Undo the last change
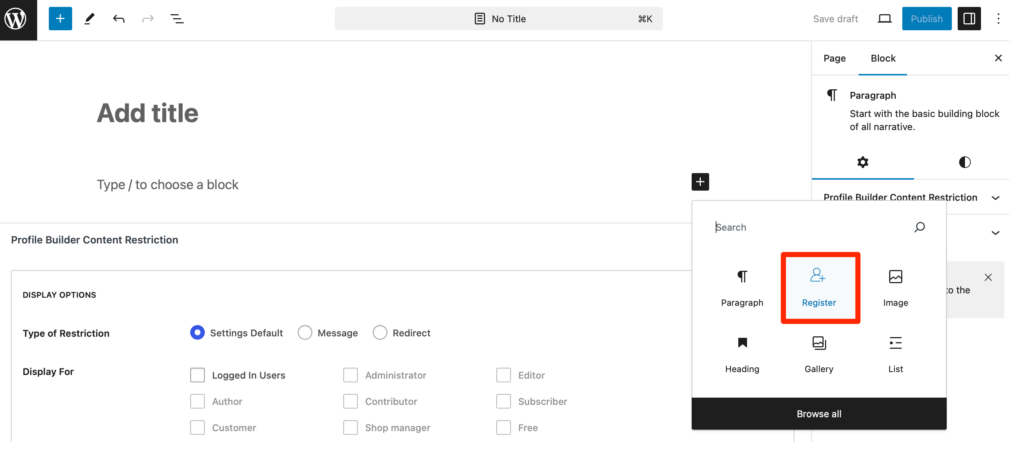Screen dimensions: 1024x457 point(118,19)
